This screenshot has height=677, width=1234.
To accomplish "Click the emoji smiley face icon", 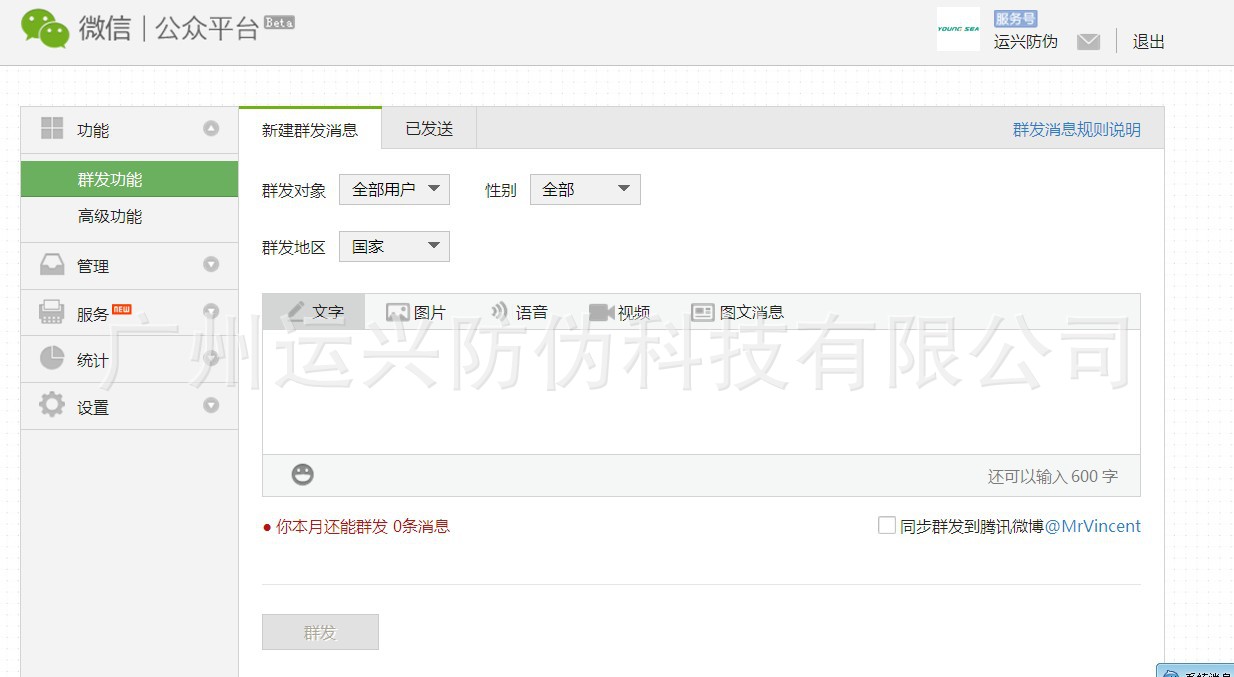I will point(302,475).
